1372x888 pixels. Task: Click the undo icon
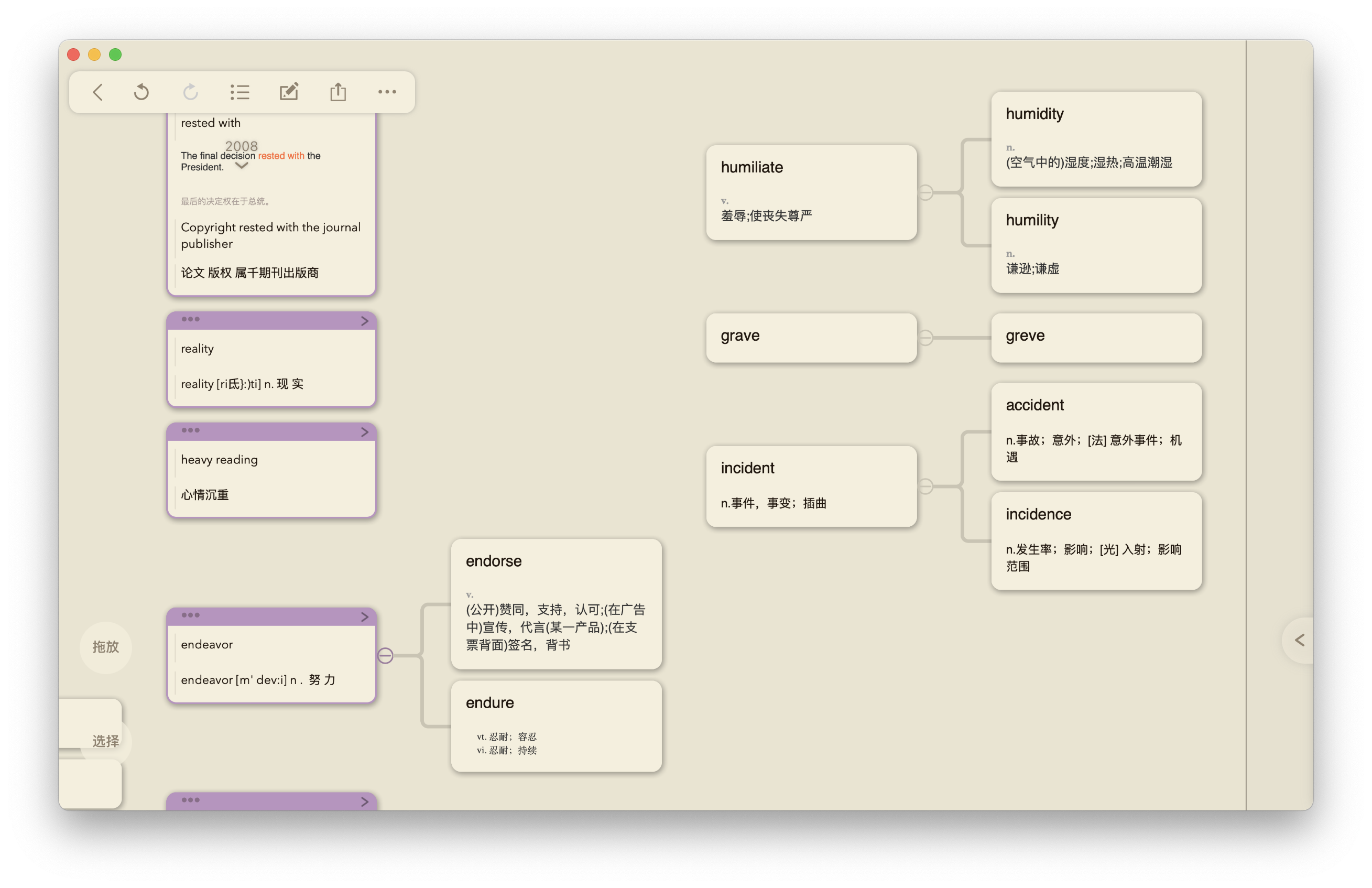point(141,92)
